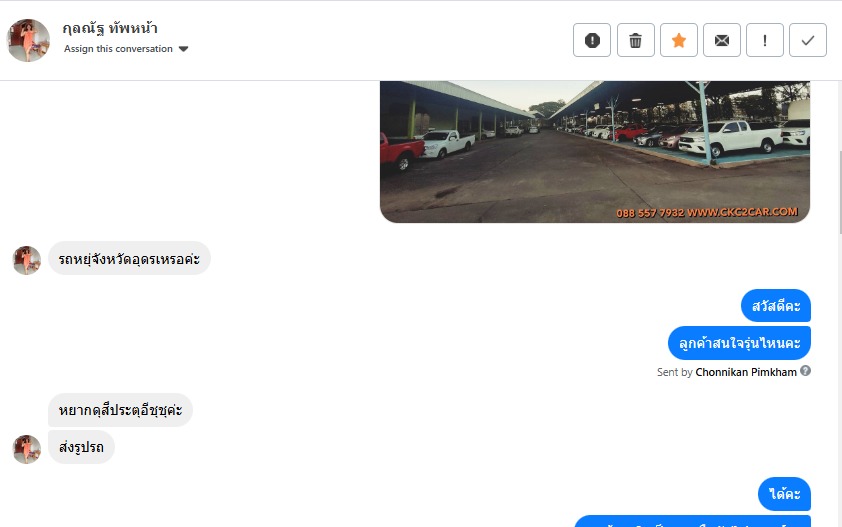This screenshot has width=842, height=527.
Task: Click the ส่งรูปรถ gray message bubble
Action: click(x=81, y=447)
